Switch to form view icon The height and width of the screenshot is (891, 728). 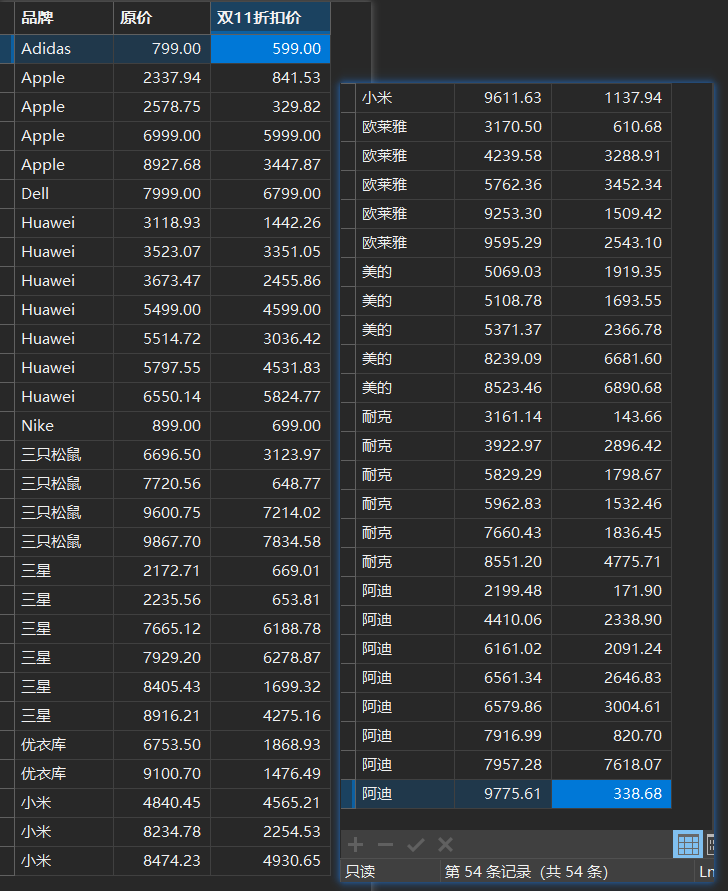pyautogui.click(x=710, y=845)
